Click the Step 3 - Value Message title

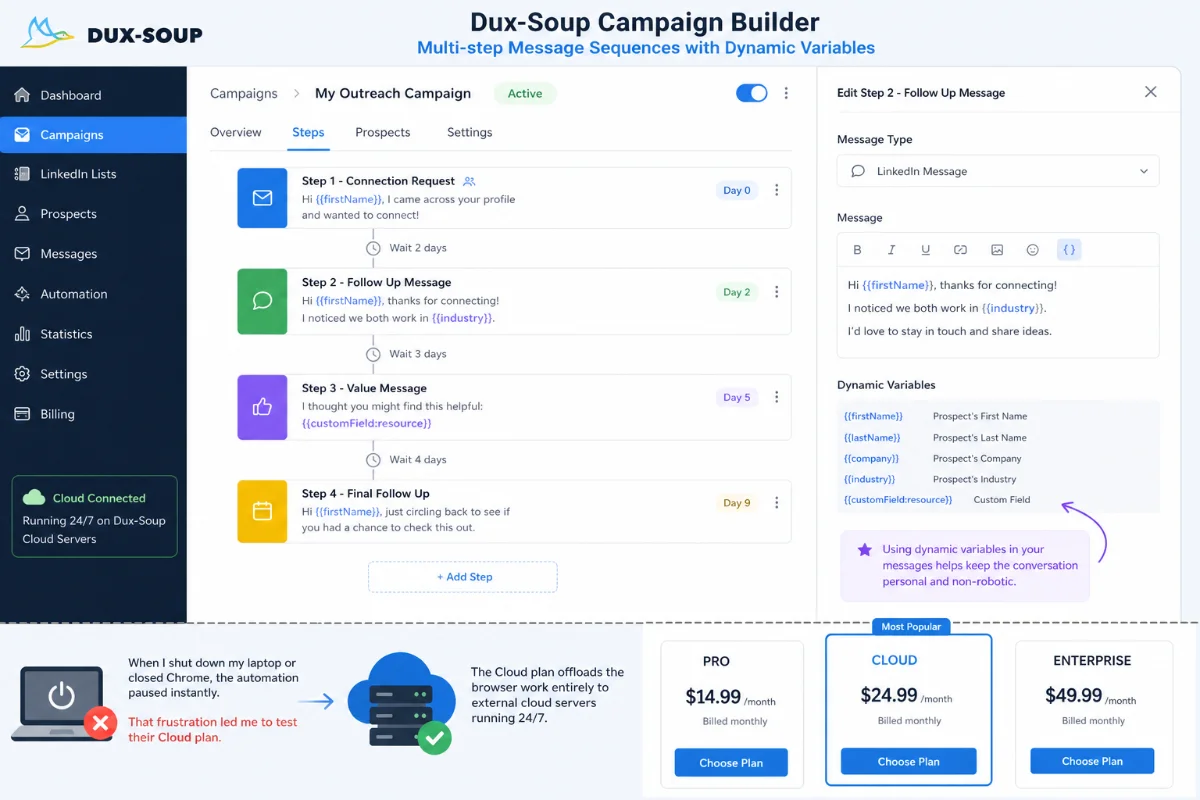pyautogui.click(x=364, y=388)
